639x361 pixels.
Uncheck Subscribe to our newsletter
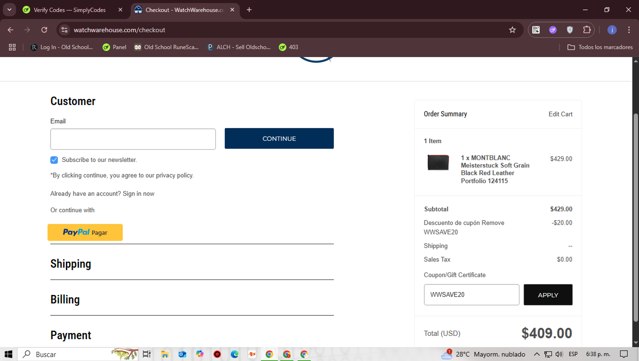54,160
